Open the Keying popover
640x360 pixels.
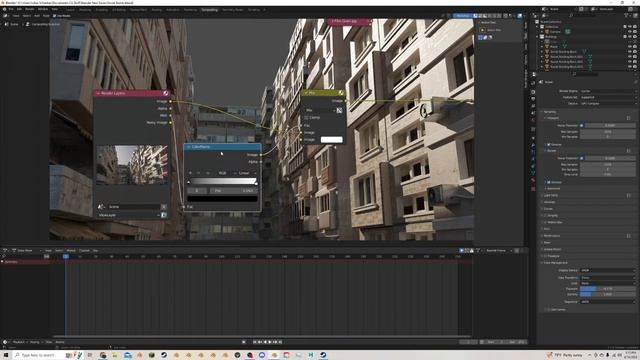click(x=35, y=342)
